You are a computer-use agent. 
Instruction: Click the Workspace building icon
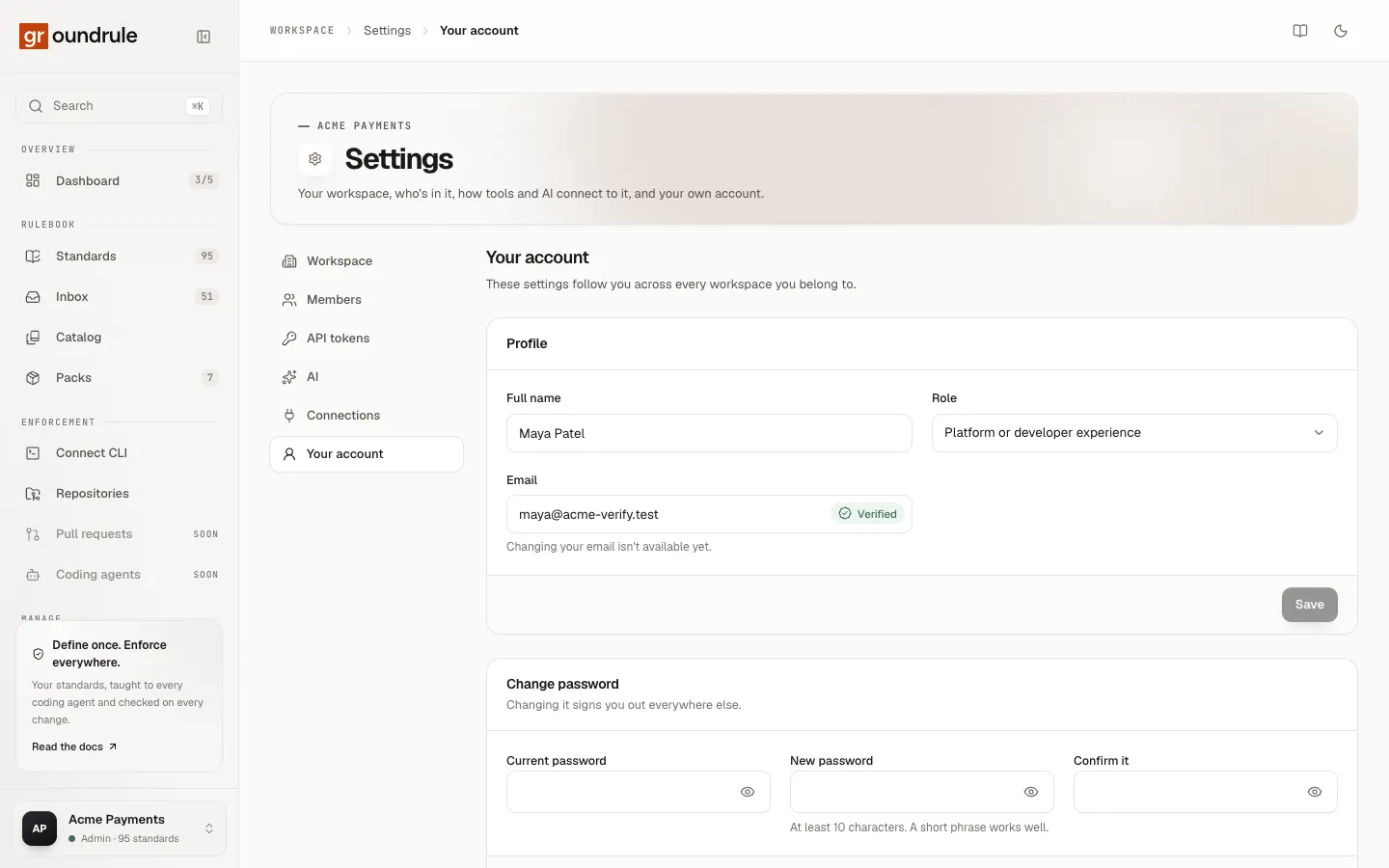[x=289, y=261]
